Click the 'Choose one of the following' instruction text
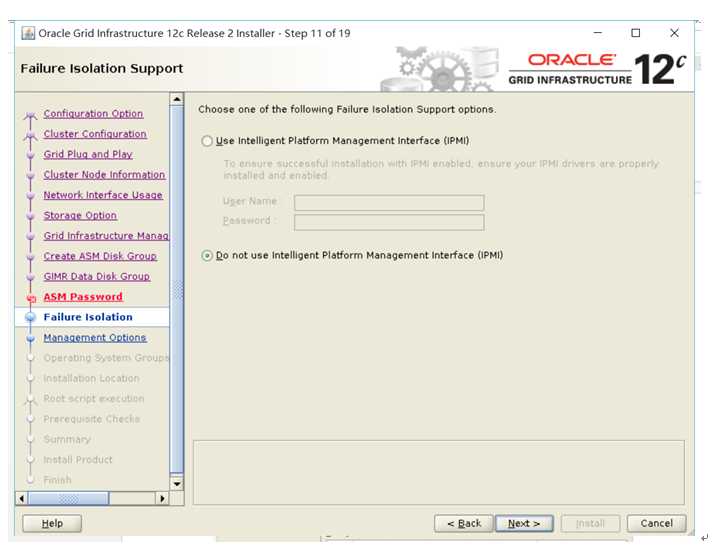The height and width of the screenshot is (547, 712). pos(347,109)
